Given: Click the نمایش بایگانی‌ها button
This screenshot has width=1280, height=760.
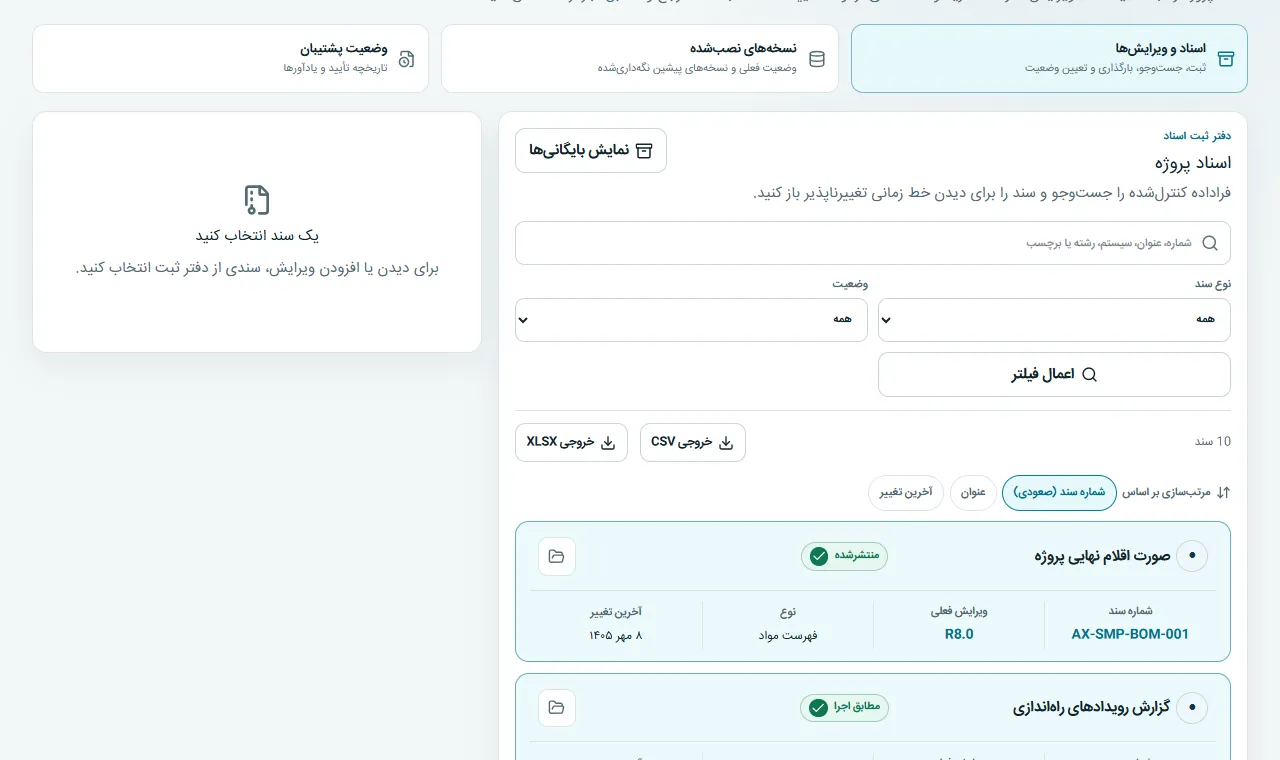Looking at the screenshot, I should [x=591, y=150].
